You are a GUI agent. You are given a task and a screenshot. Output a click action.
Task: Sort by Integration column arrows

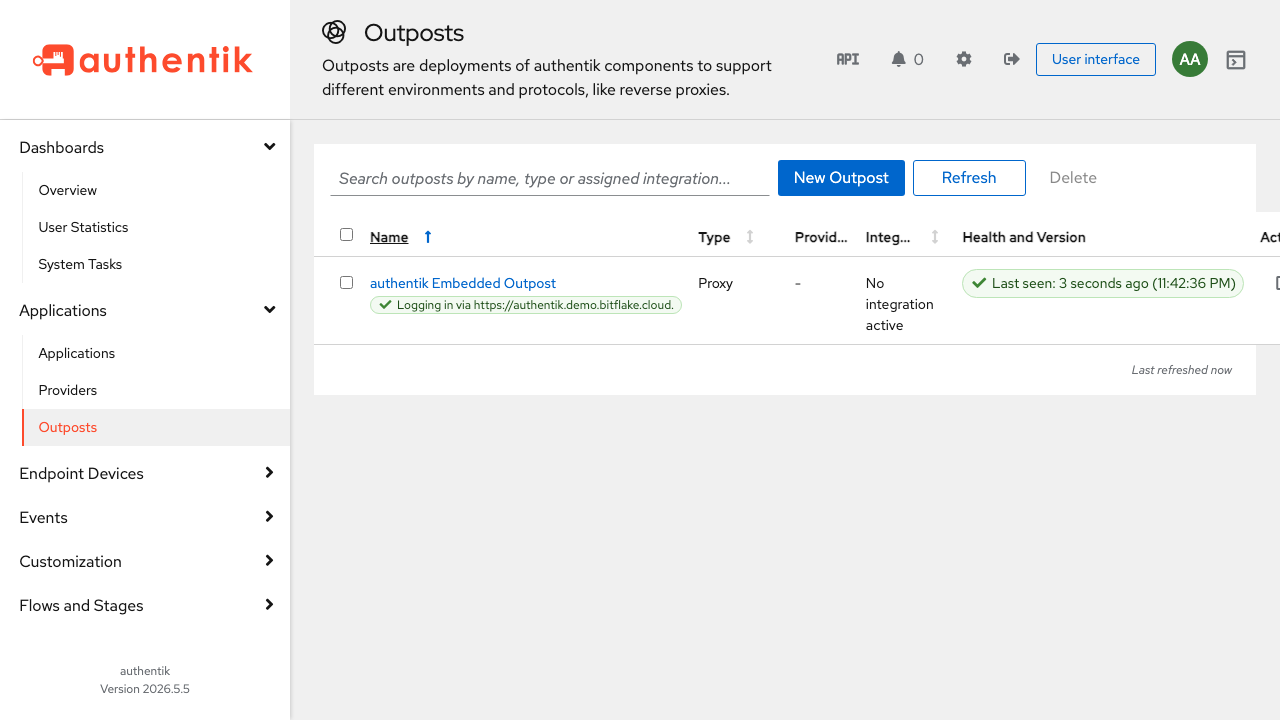[x=935, y=237]
